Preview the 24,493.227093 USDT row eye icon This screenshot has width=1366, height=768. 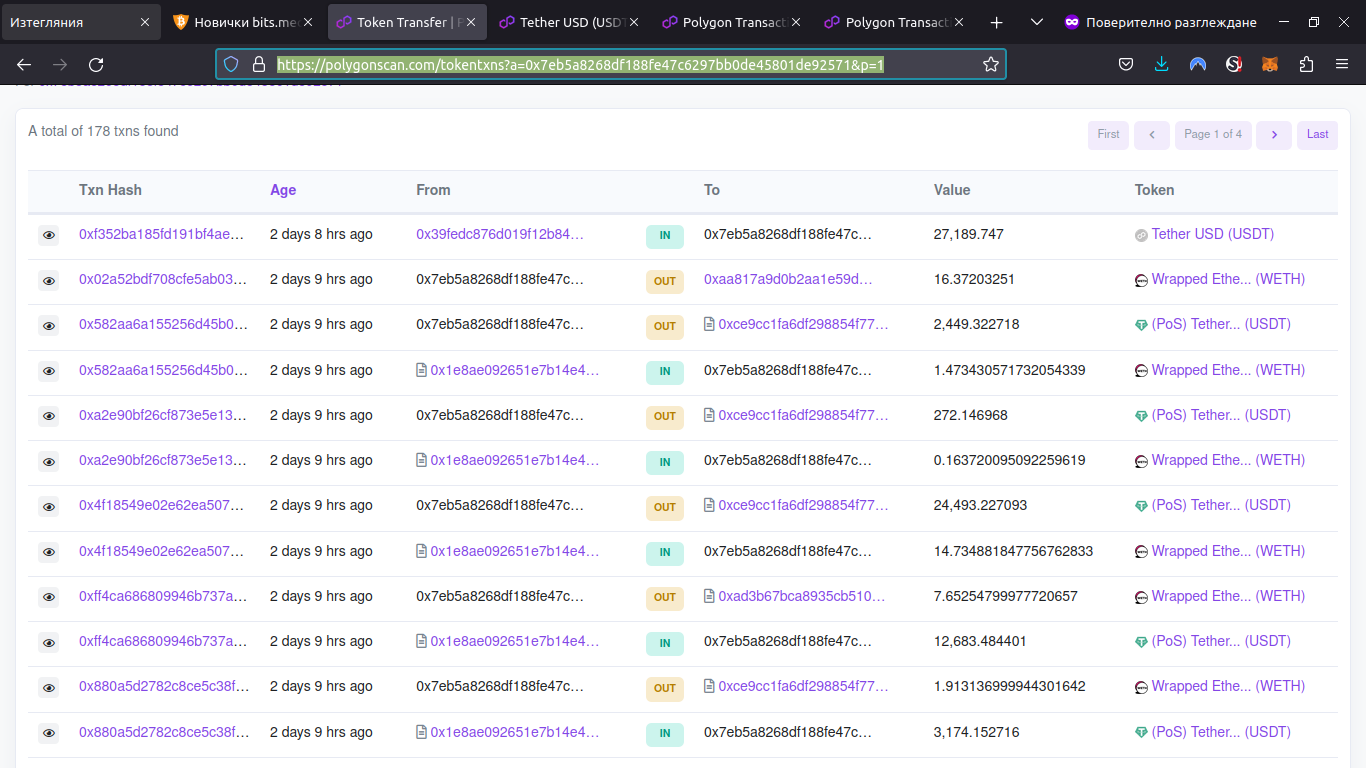48,507
